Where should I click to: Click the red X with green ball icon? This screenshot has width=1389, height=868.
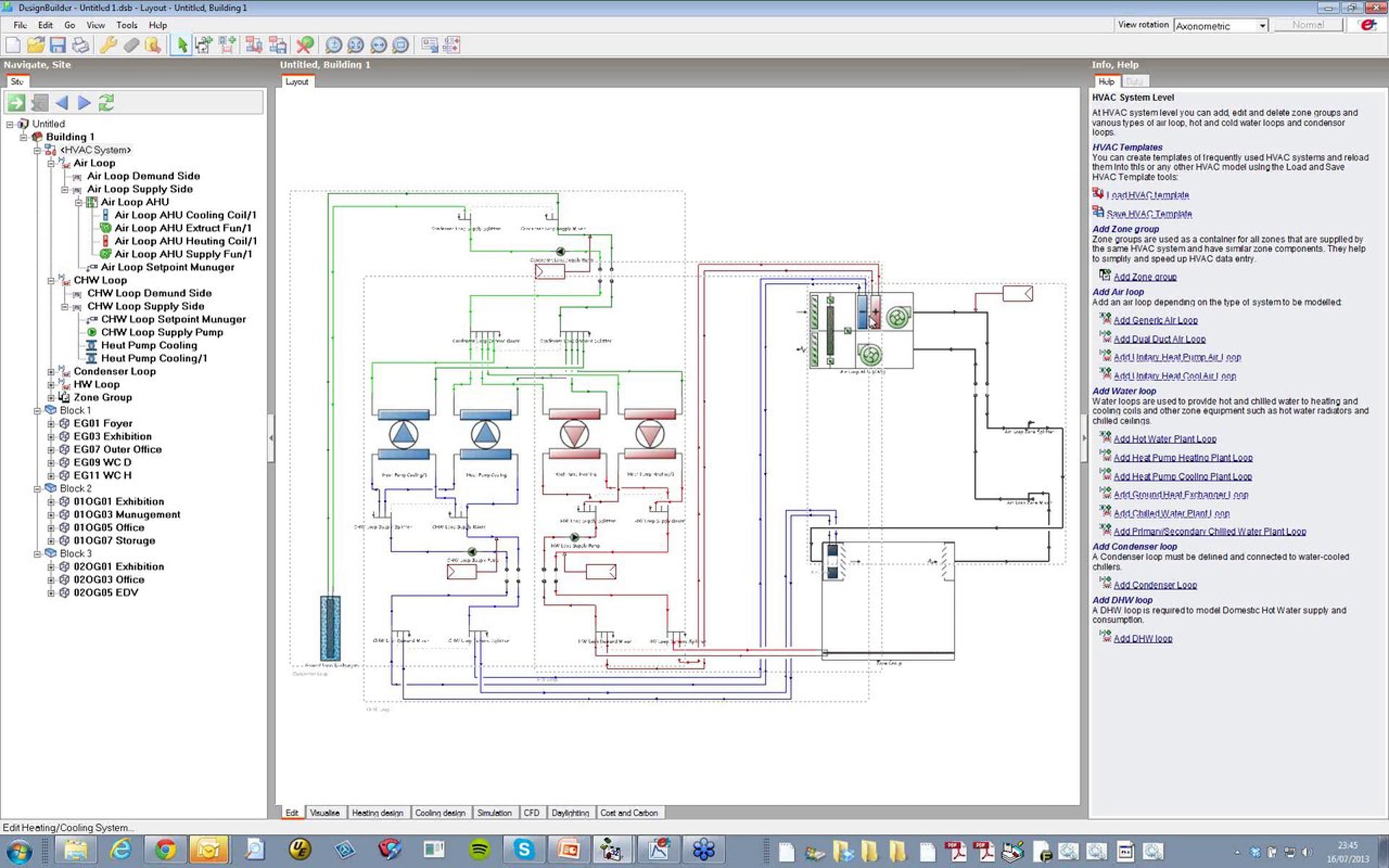click(x=305, y=45)
